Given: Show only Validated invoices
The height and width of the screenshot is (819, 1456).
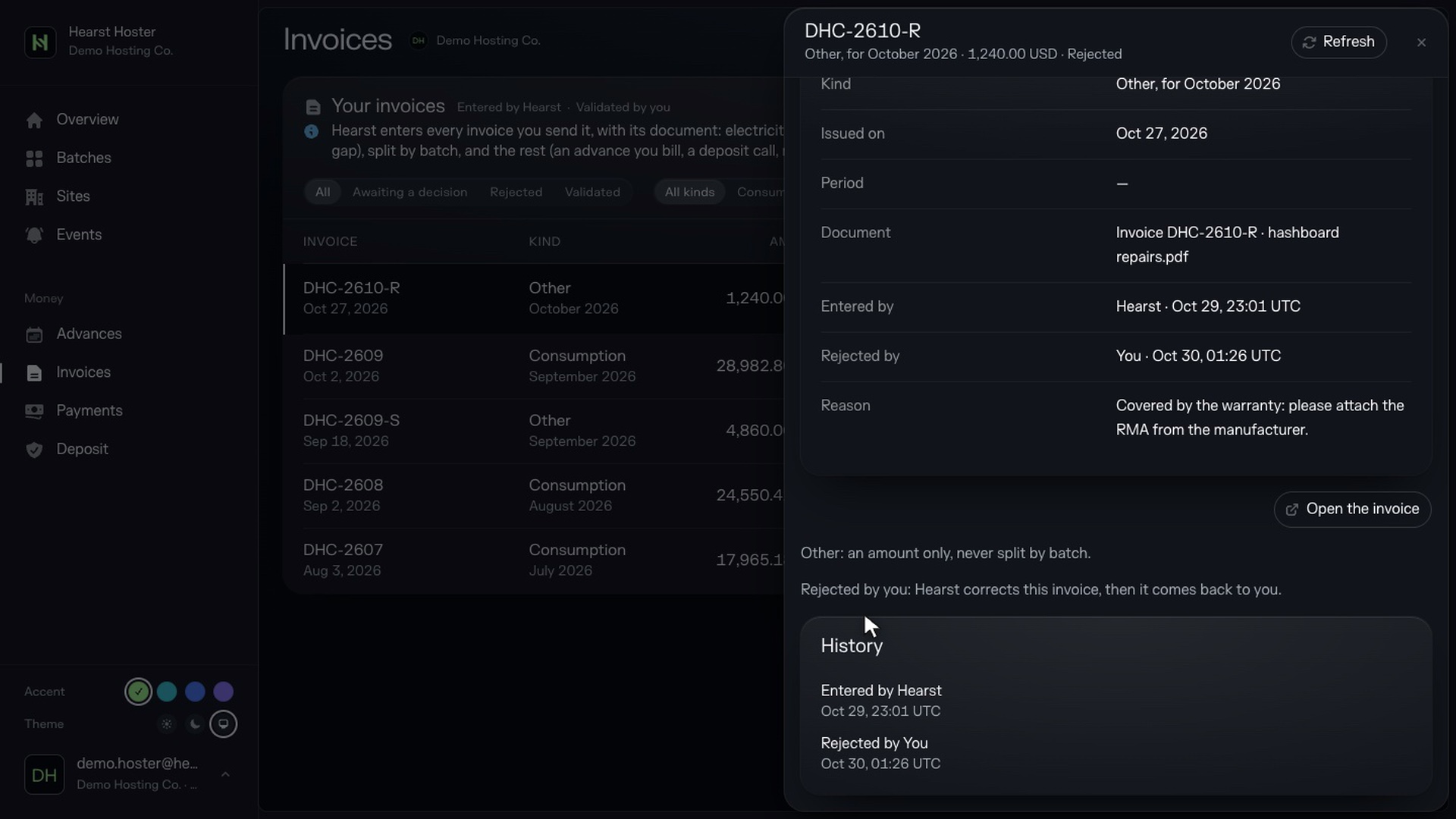Looking at the screenshot, I should click(592, 193).
